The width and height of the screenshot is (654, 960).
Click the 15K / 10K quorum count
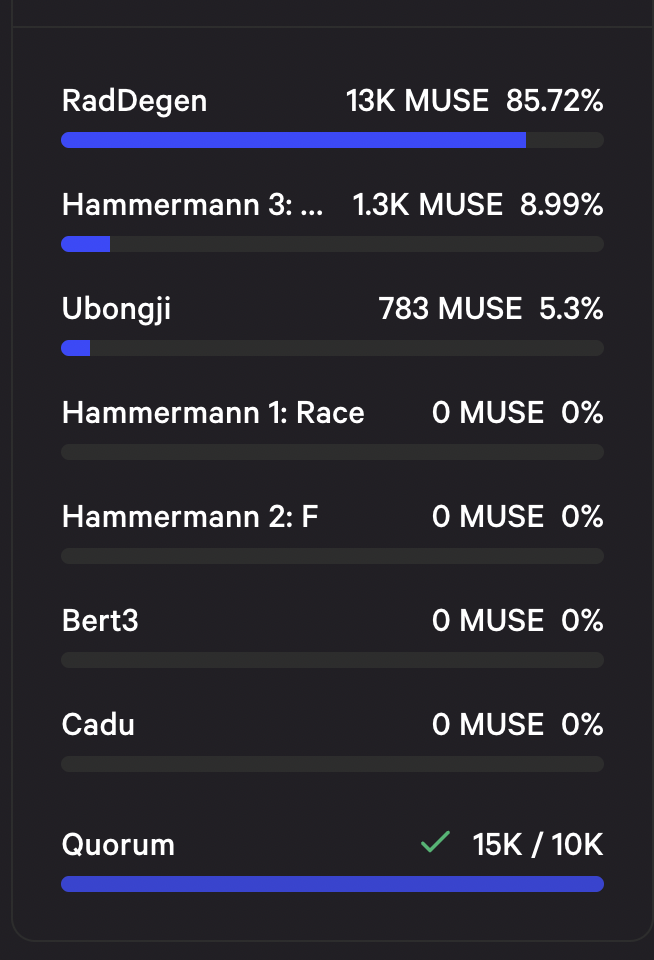tap(538, 844)
